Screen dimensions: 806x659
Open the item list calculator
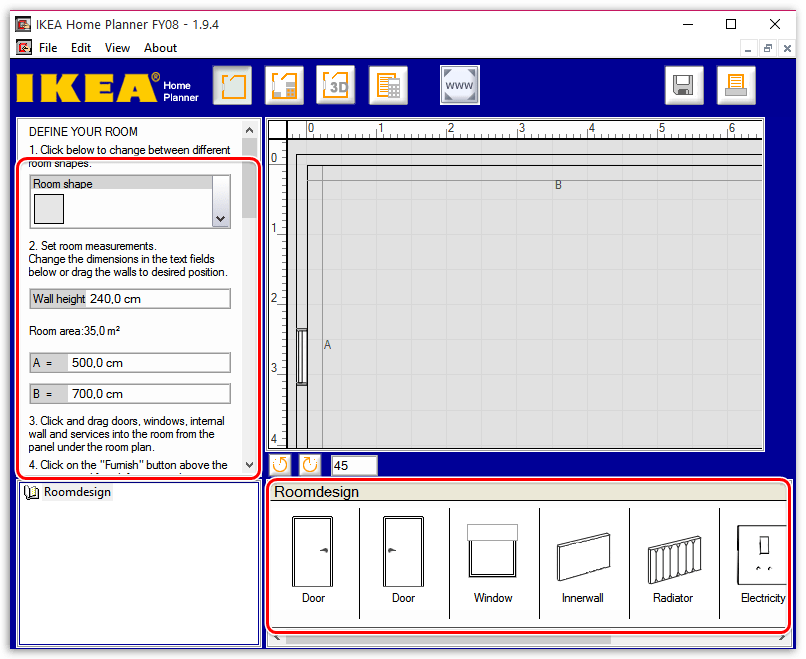388,86
